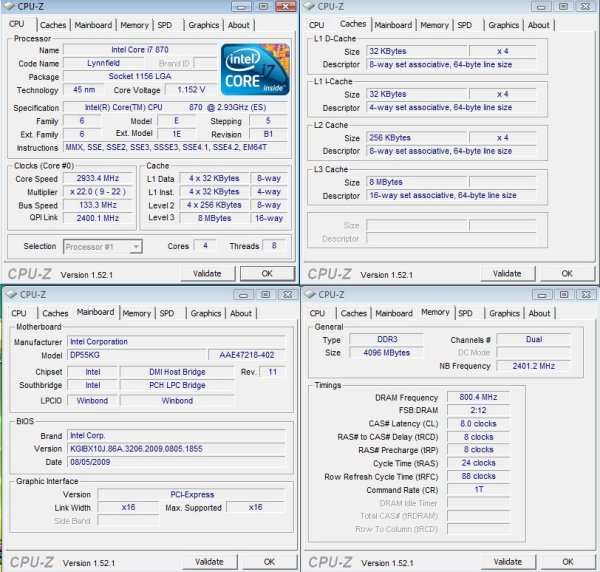Image resolution: width=600 pixels, height=572 pixels.
Task: Click Validate in the Caches window
Action: point(507,274)
